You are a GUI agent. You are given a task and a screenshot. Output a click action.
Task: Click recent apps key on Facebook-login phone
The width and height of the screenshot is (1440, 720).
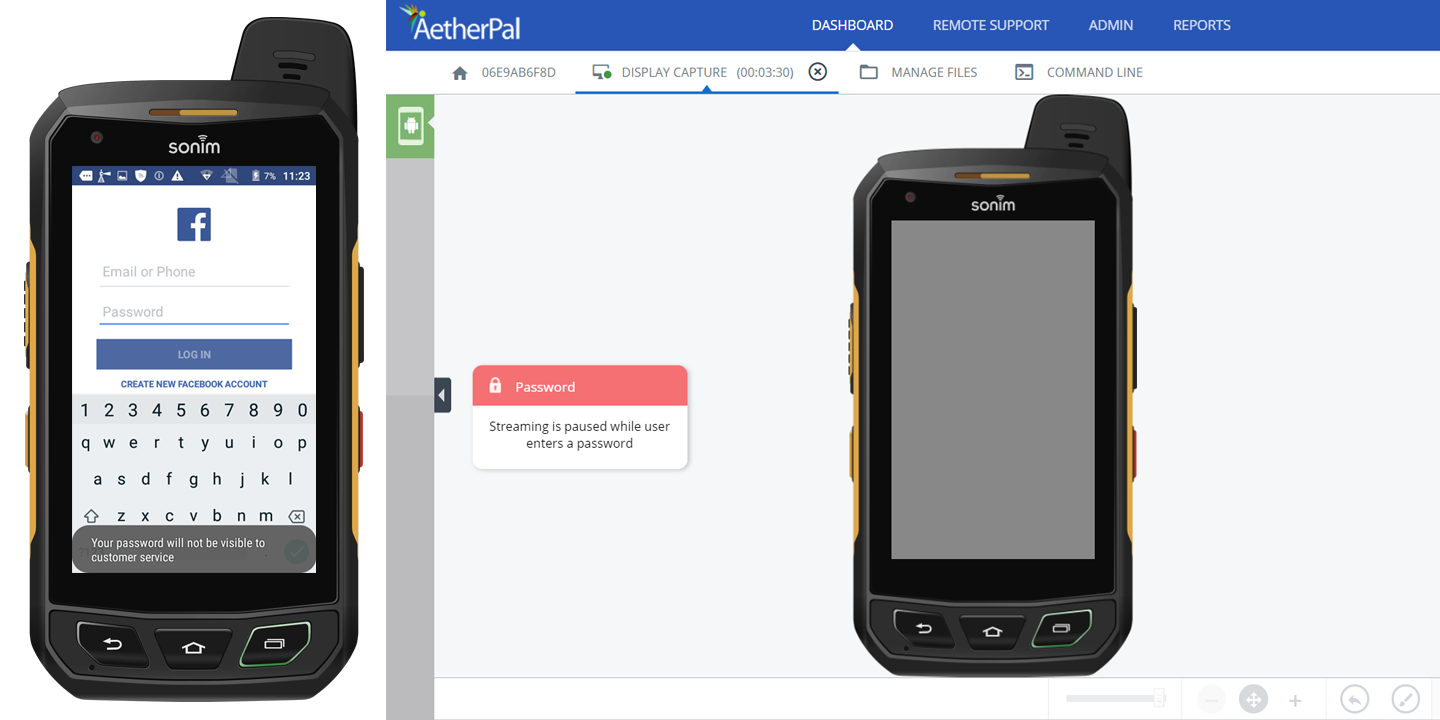275,644
